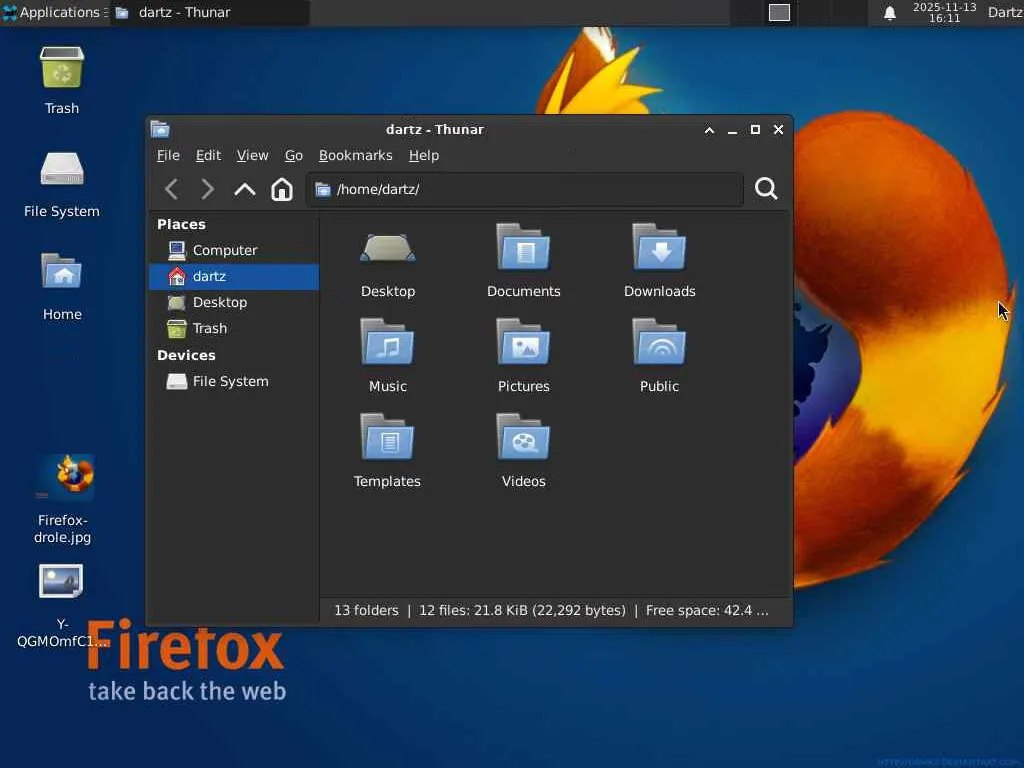Open the Documents folder

click(523, 261)
